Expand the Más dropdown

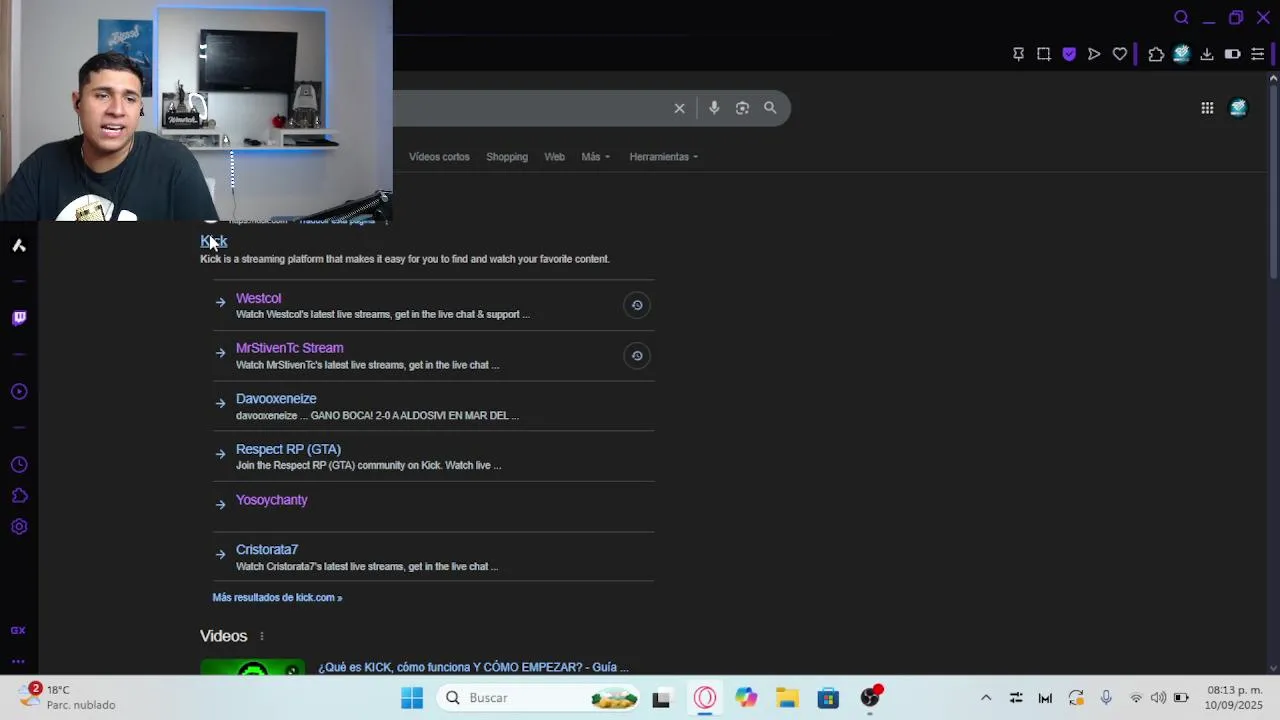click(595, 157)
